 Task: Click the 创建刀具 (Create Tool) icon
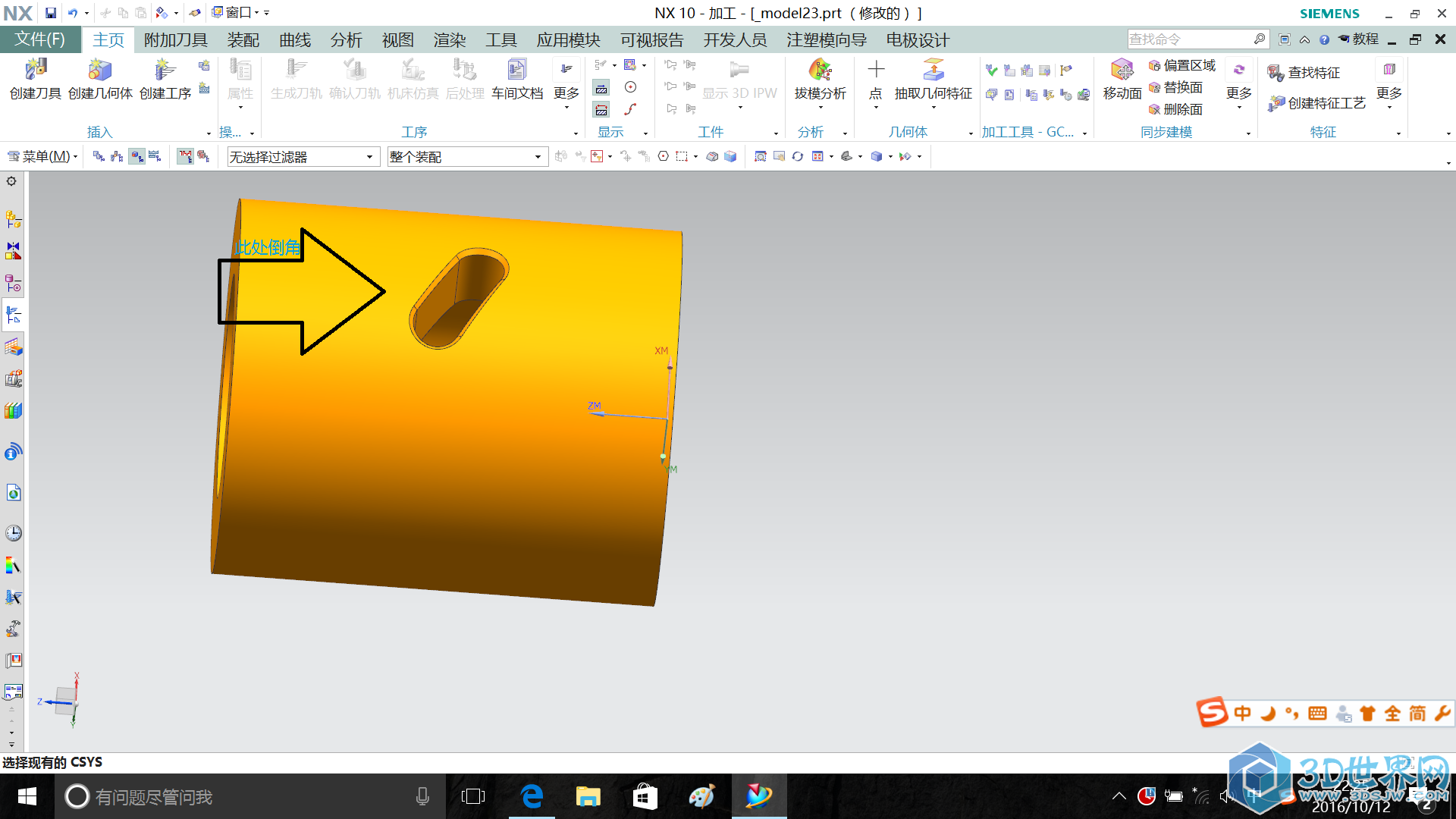[35, 79]
